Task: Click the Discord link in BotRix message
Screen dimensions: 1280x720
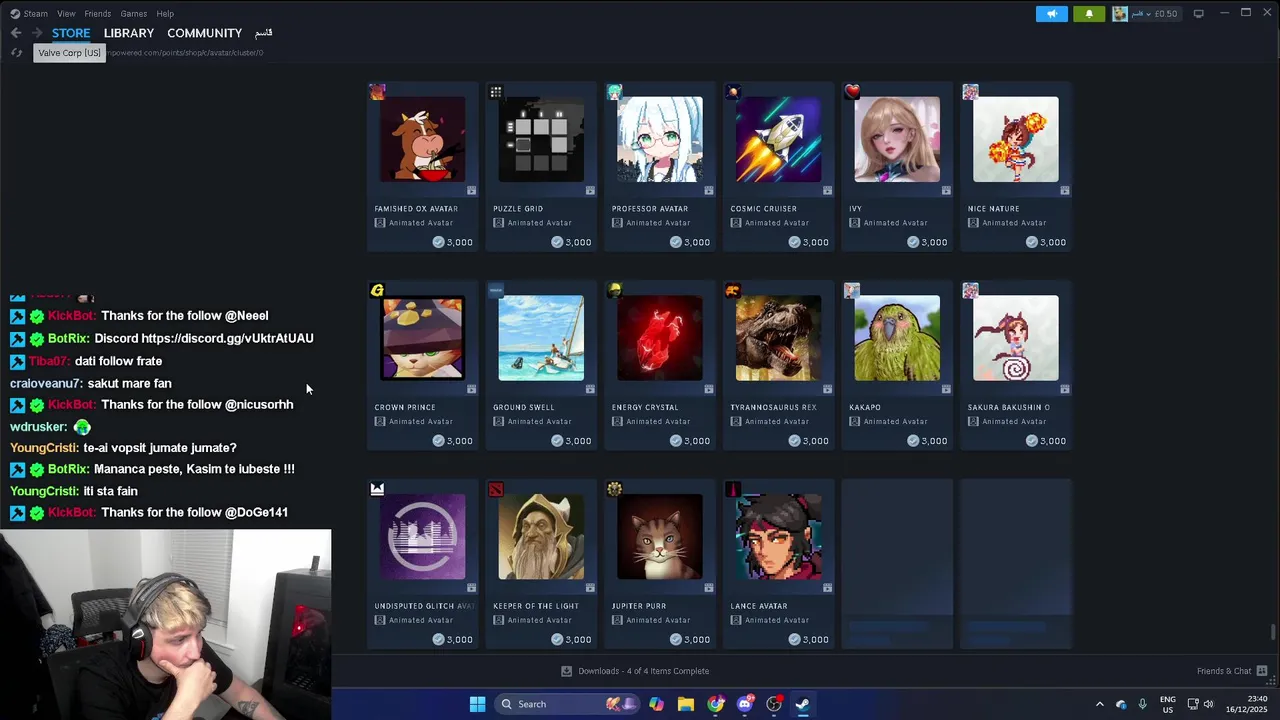Action: (x=227, y=338)
